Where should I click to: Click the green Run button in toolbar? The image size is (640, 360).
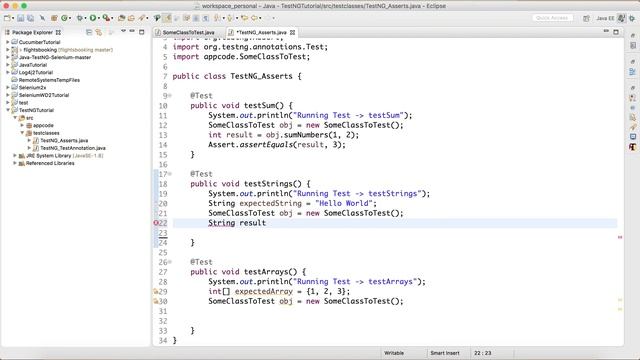[x=93, y=18]
